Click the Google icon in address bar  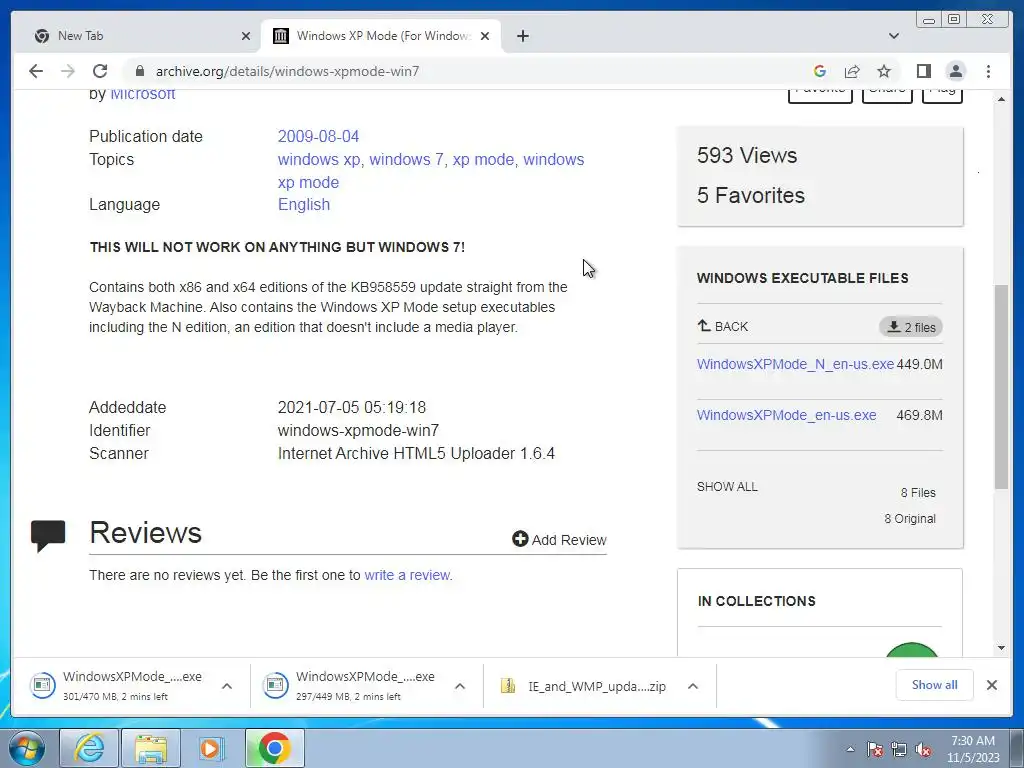[820, 71]
